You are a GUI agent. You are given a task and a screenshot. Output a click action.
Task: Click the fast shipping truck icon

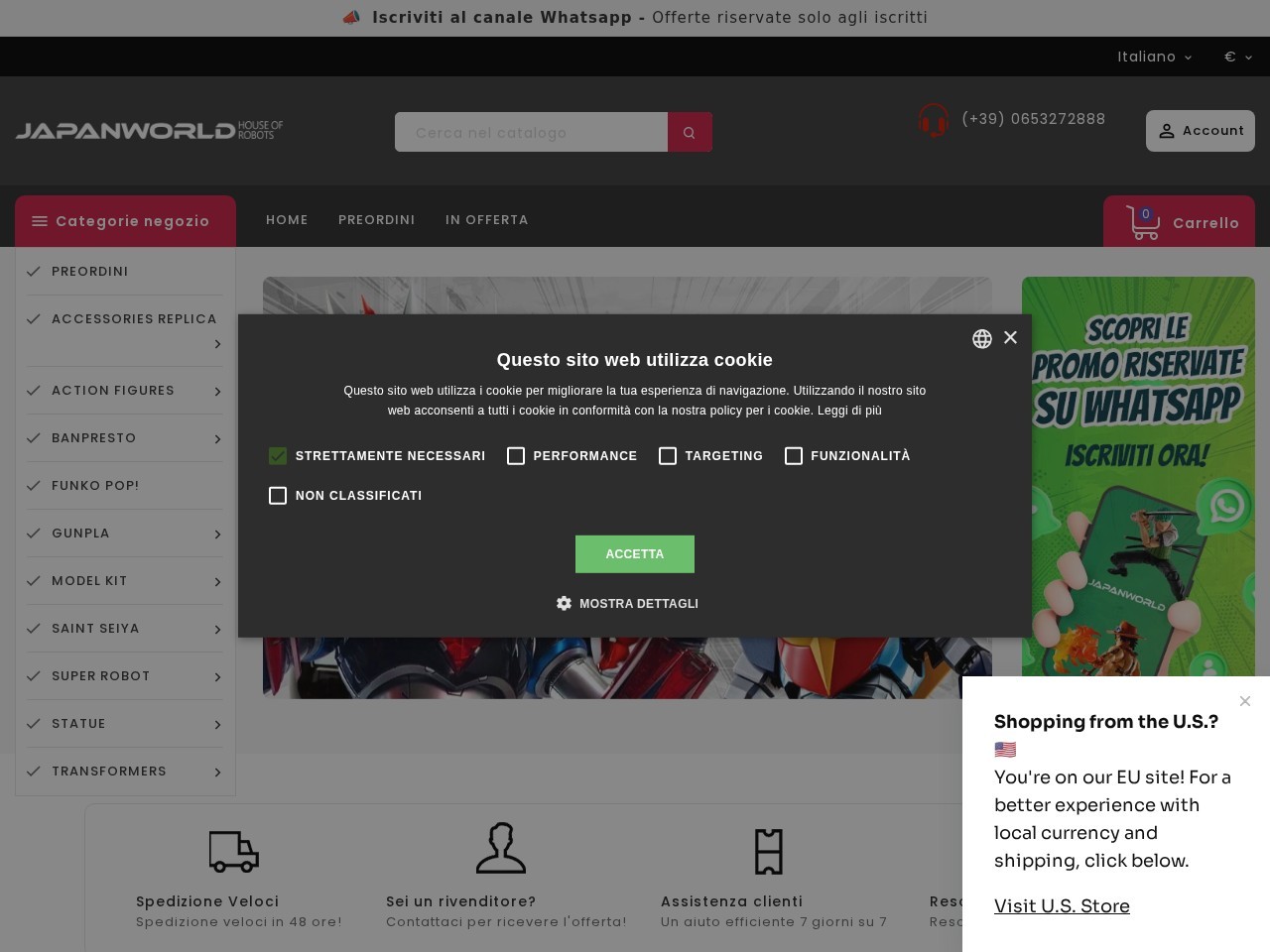234,851
